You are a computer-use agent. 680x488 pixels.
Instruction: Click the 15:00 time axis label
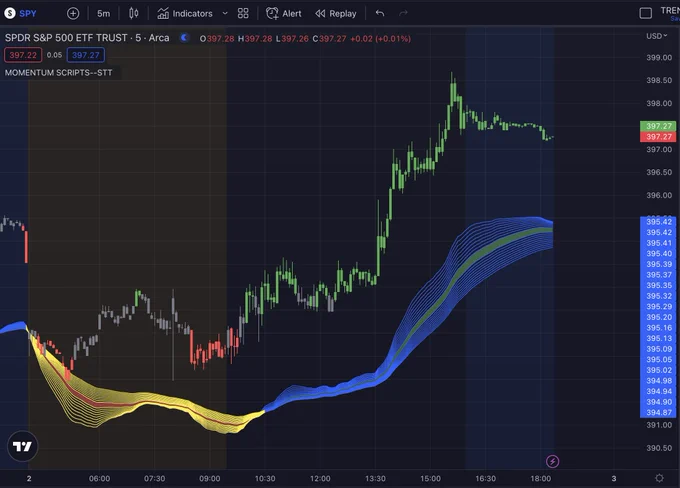430,478
